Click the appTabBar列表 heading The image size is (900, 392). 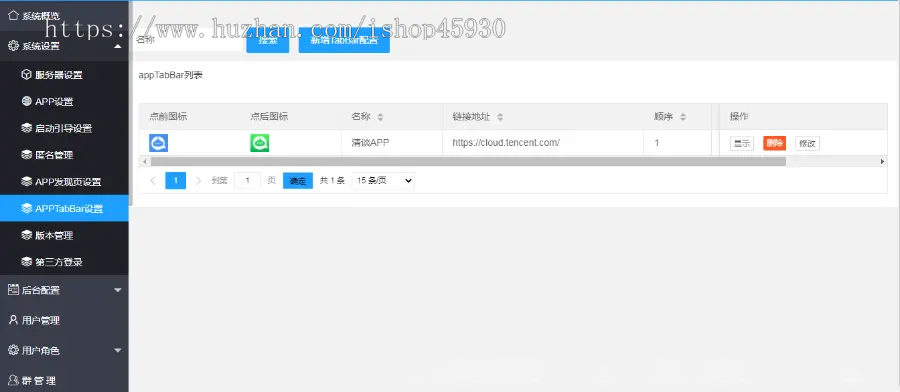(170, 75)
